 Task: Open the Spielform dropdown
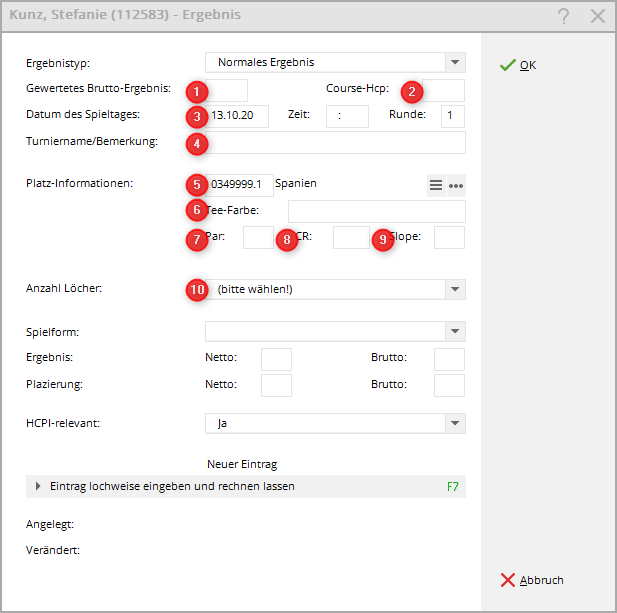(455, 332)
